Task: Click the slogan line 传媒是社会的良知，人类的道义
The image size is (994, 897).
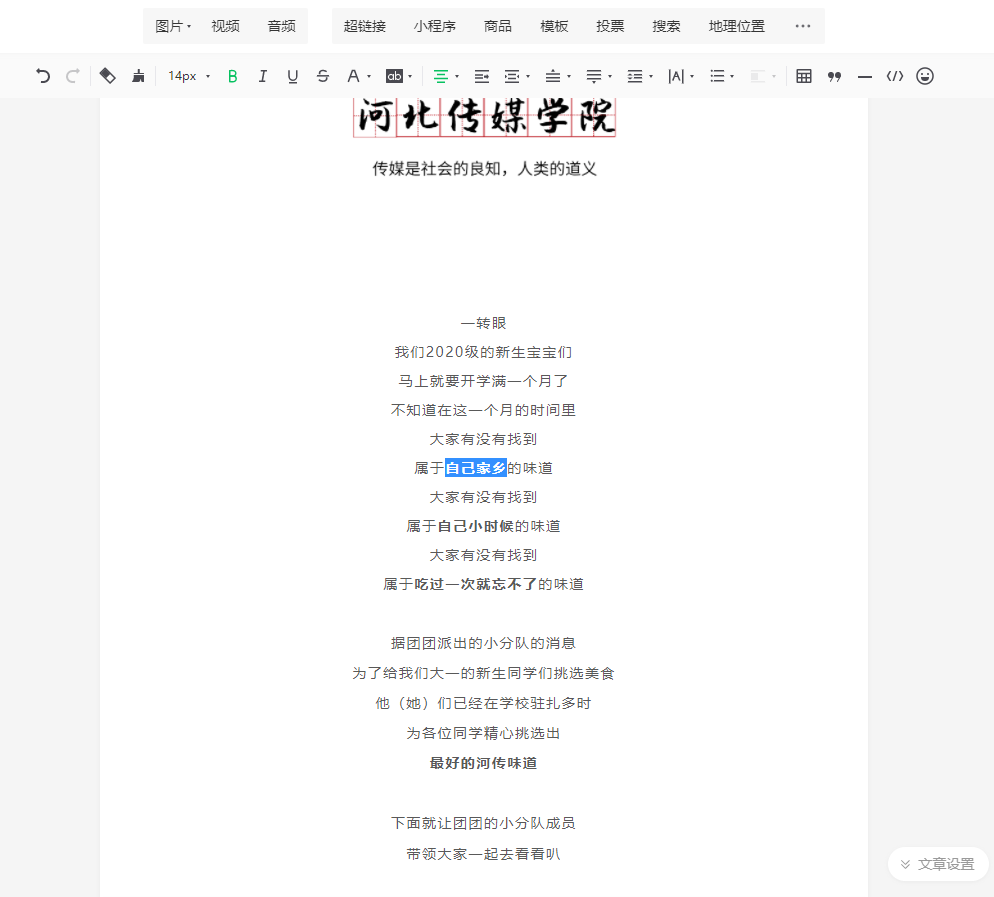Action: 484,169
